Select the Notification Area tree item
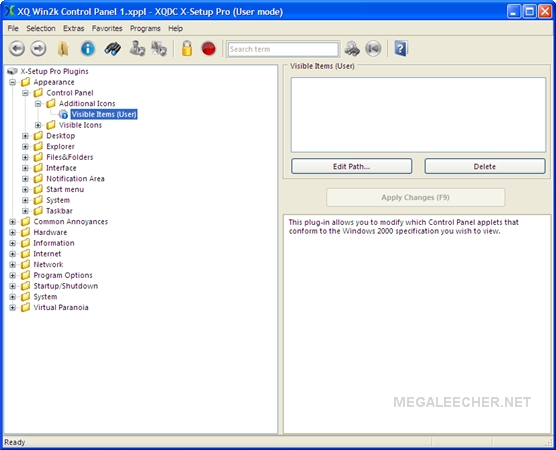 coord(75,179)
